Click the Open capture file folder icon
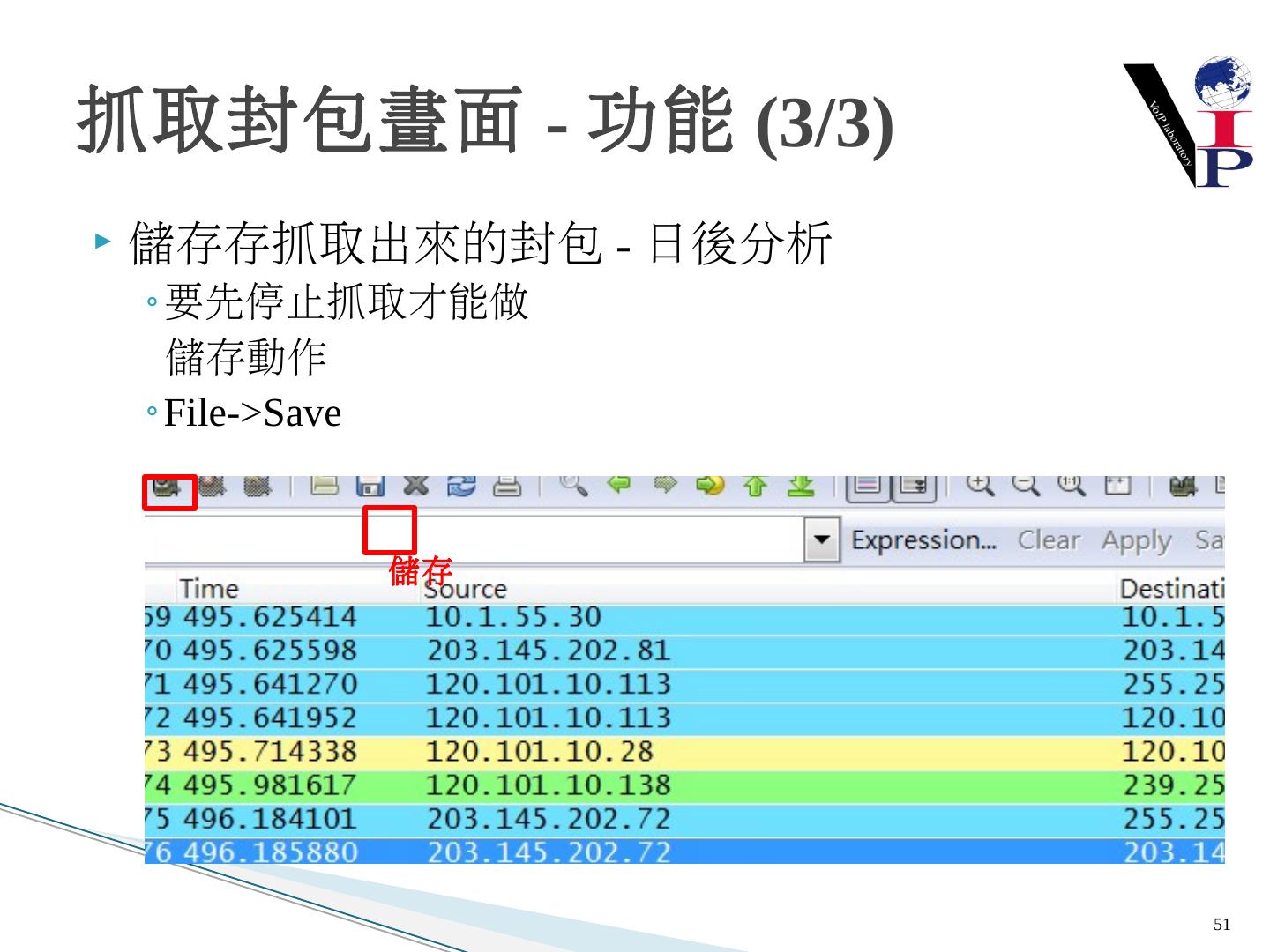The width and height of the screenshot is (1270, 952). (x=325, y=485)
